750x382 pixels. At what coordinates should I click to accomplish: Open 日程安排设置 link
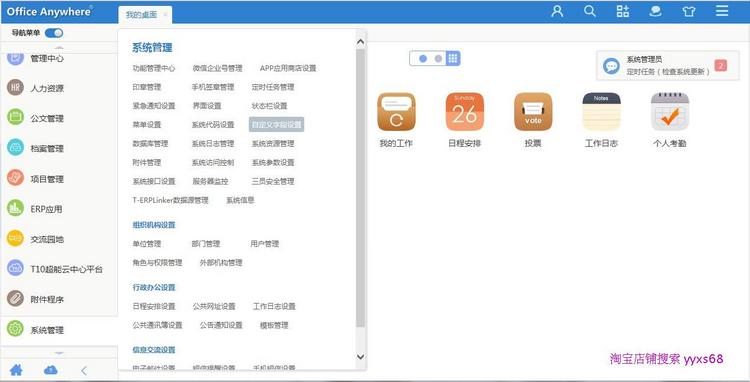point(154,306)
